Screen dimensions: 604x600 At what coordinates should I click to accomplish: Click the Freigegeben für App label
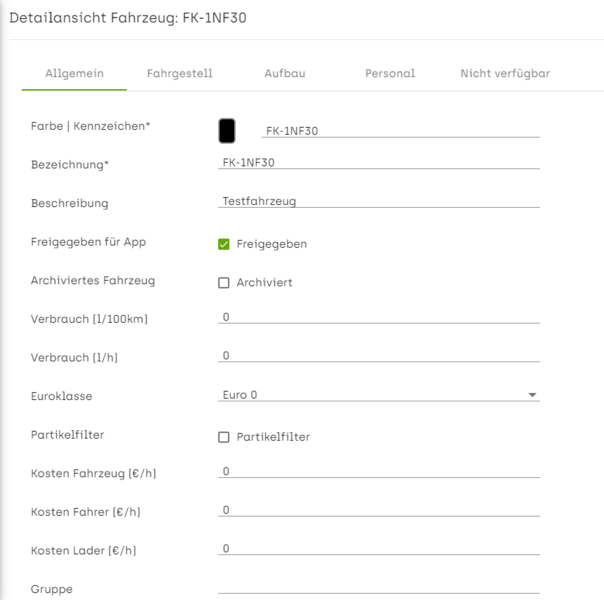pyautogui.click(x=89, y=242)
